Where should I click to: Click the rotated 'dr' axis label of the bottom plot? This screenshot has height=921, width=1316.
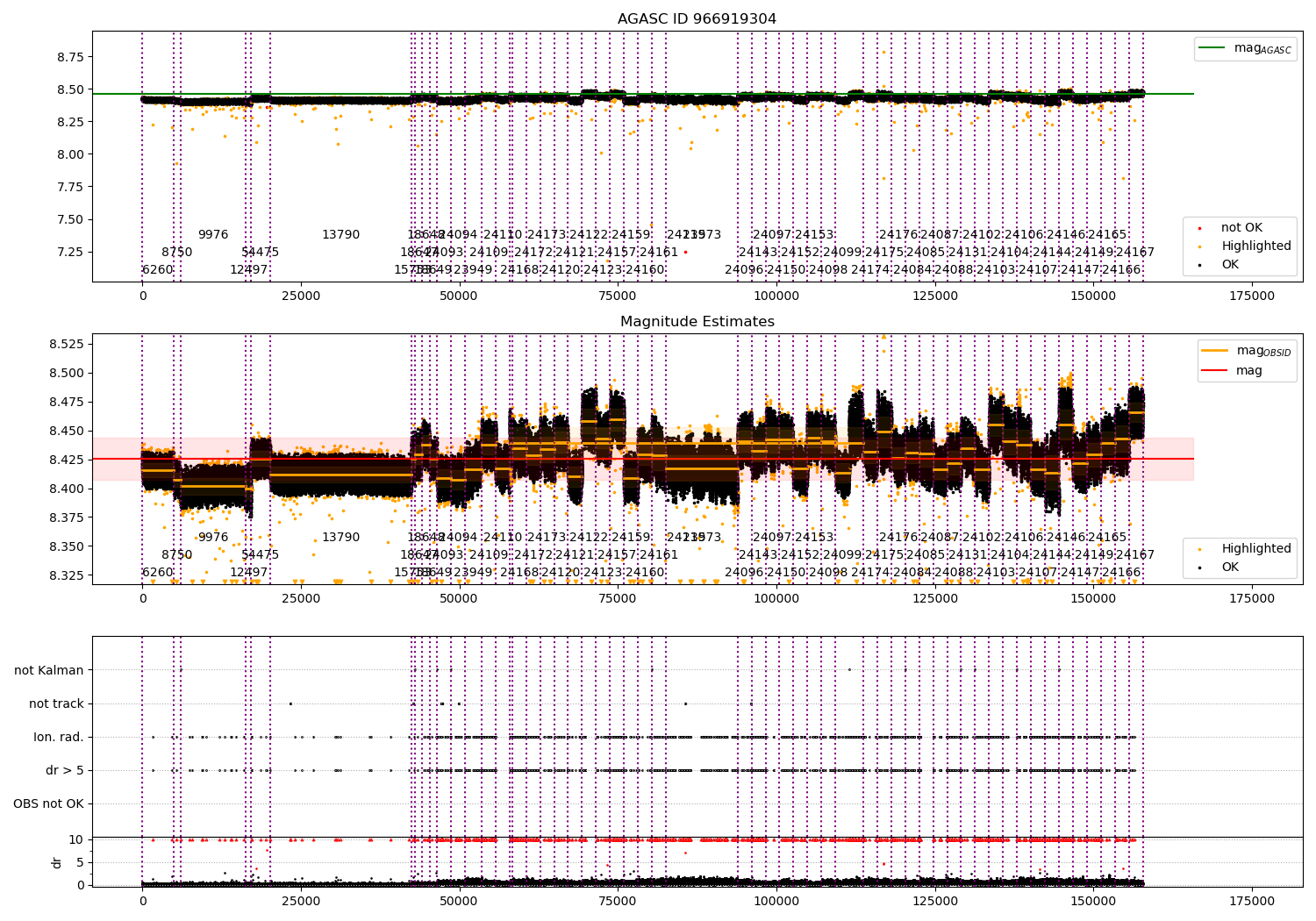(x=57, y=862)
